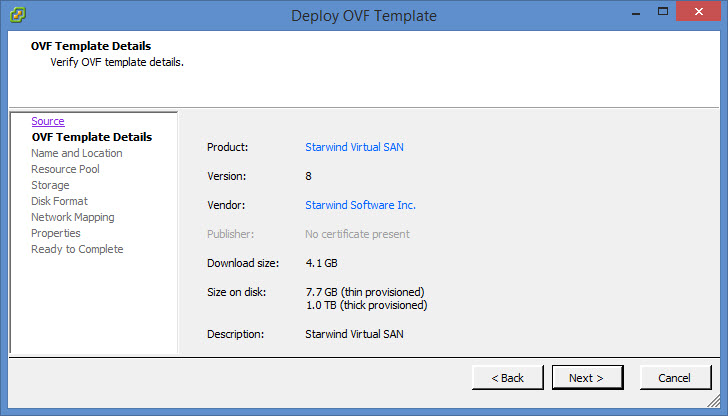The width and height of the screenshot is (728, 416).
Task: Click the 'Vendor:' label
Action: click(226, 205)
